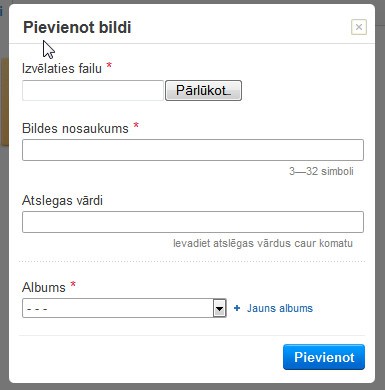Screen dimensions: 385x390
Task: Focus the file path box beside Pārlūkot
Action: point(93,90)
